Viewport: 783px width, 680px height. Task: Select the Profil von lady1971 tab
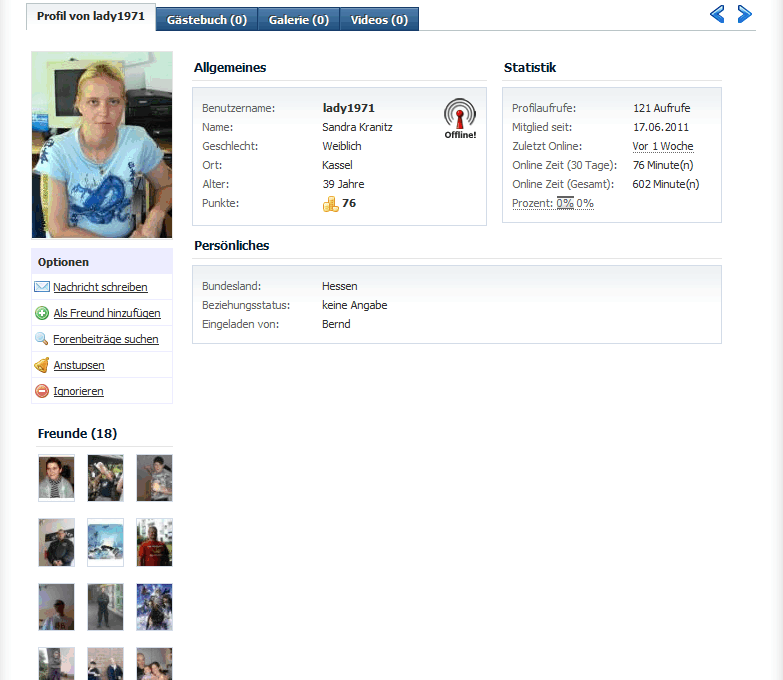(x=90, y=17)
